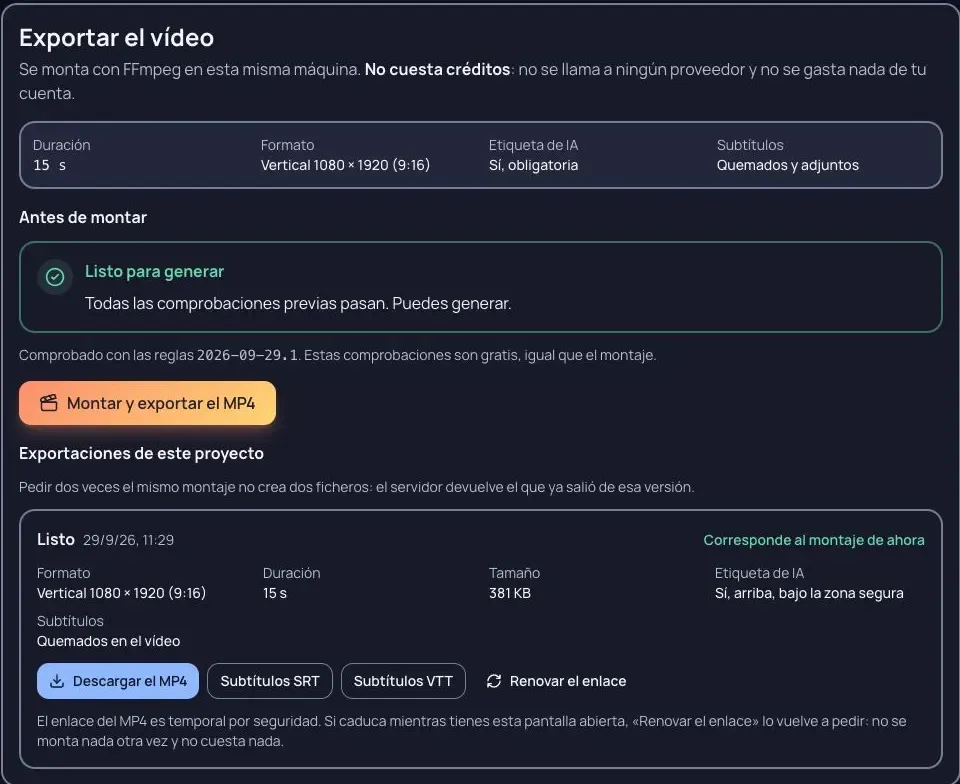Click the refresh arrows icon beside Renovar

(494, 681)
